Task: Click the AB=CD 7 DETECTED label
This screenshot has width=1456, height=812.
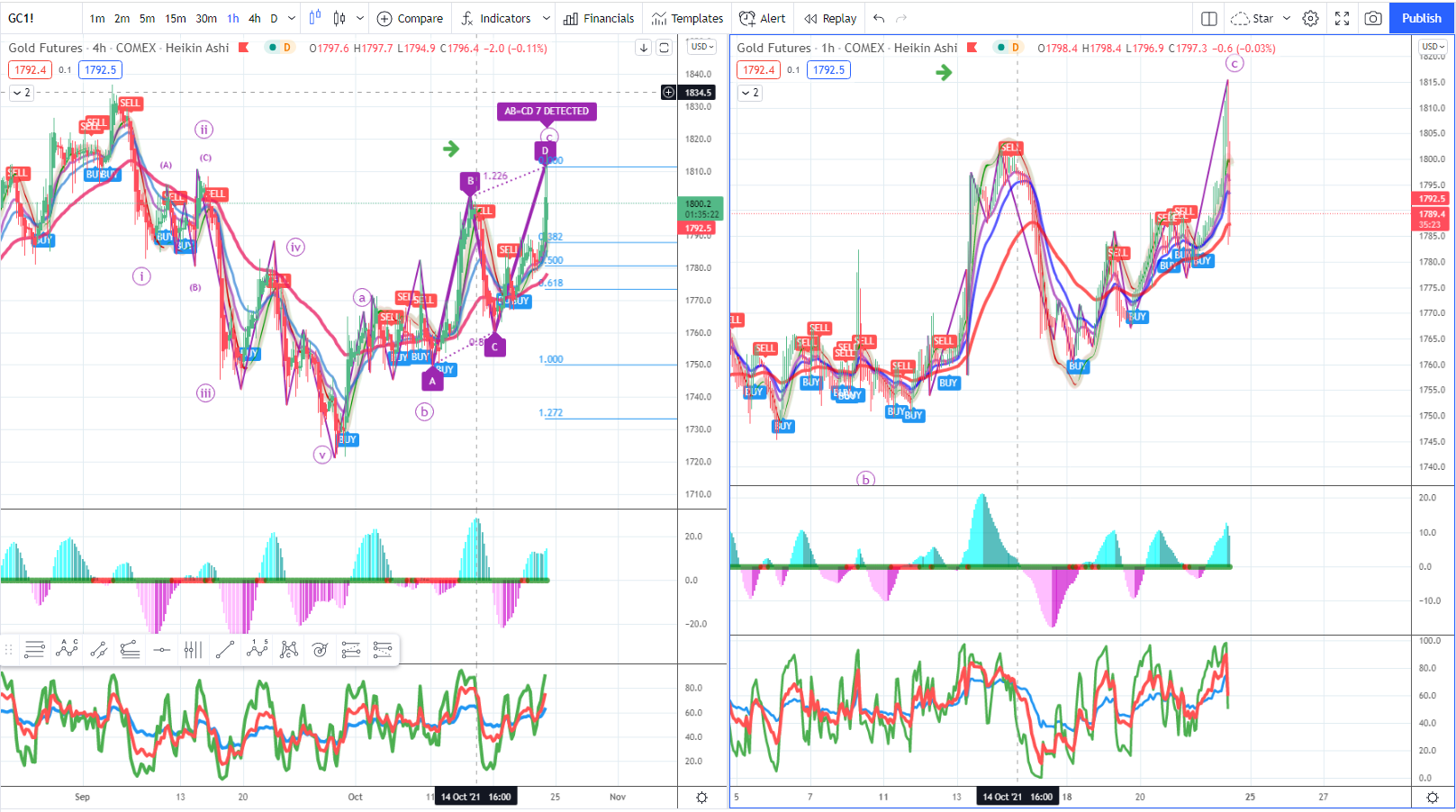Action: [x=547, y=112]
